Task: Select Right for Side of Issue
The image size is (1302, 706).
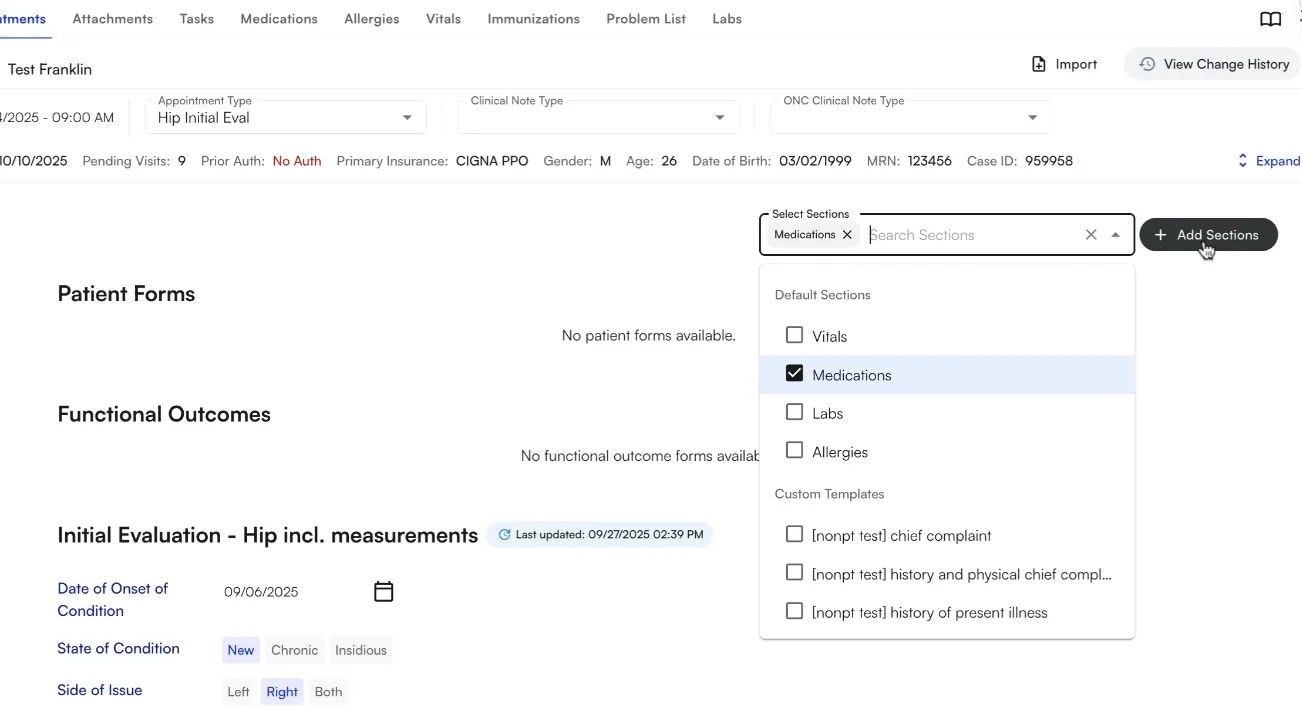Action: pos(281,691)
